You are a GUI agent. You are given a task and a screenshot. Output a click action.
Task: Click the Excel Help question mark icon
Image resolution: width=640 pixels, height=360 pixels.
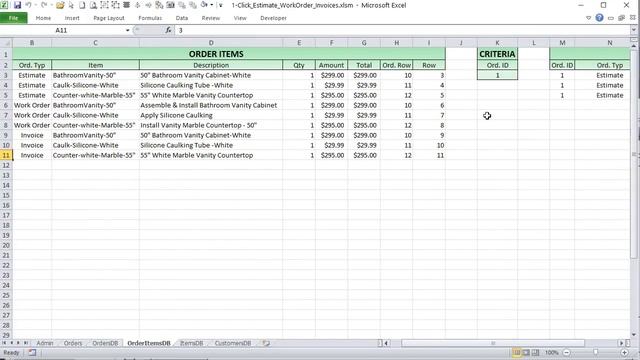pyautogui.click(x=599, y=18)
